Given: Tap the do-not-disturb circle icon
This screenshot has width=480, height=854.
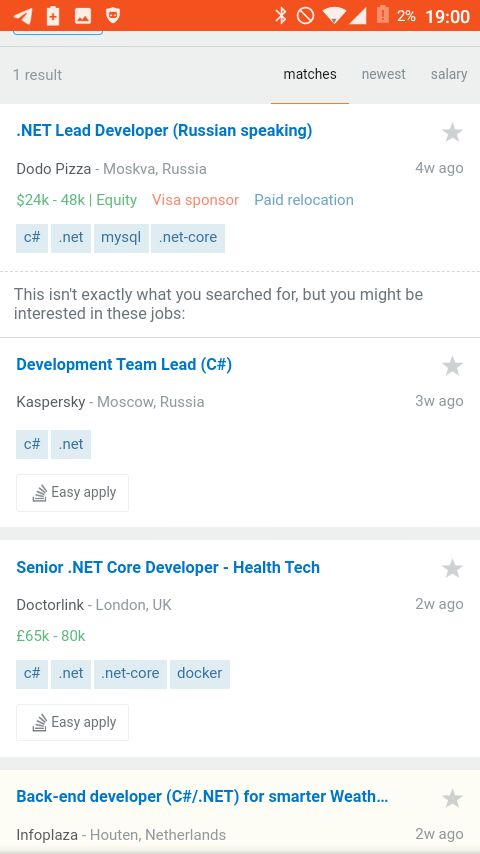Looking at the screenshot, I should point(305,16).
